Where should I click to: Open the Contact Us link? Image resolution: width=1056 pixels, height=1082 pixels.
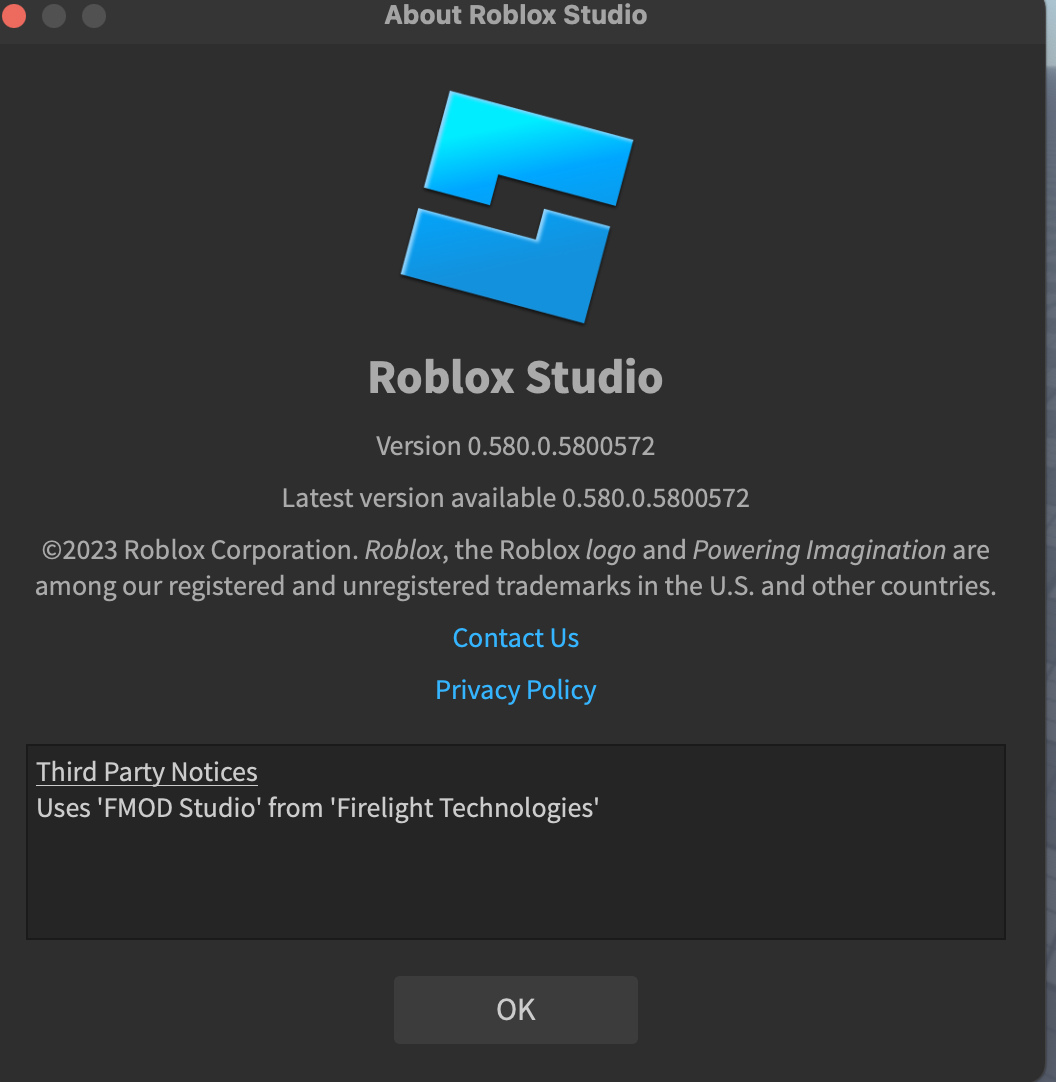[516, 638]
